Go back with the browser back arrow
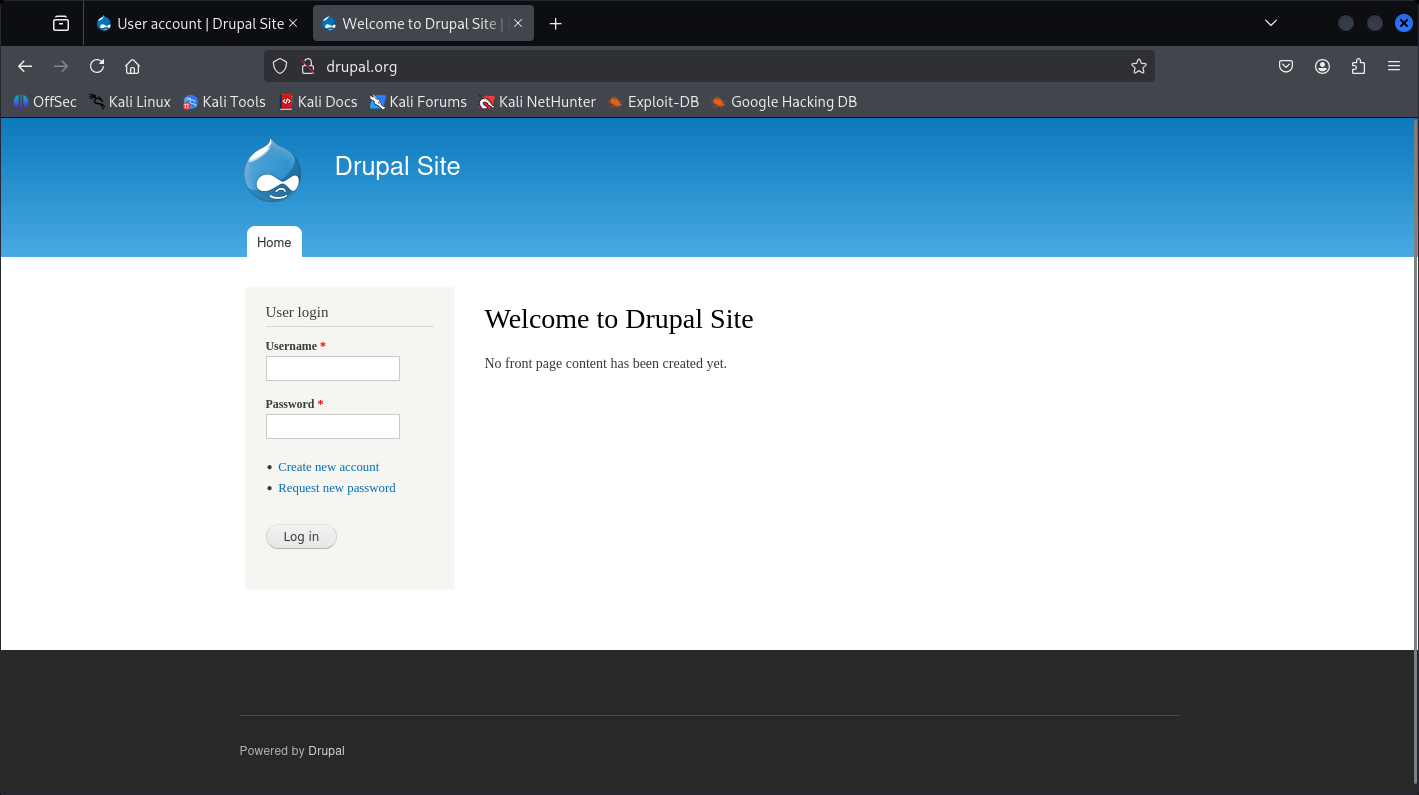 (25, 66)
